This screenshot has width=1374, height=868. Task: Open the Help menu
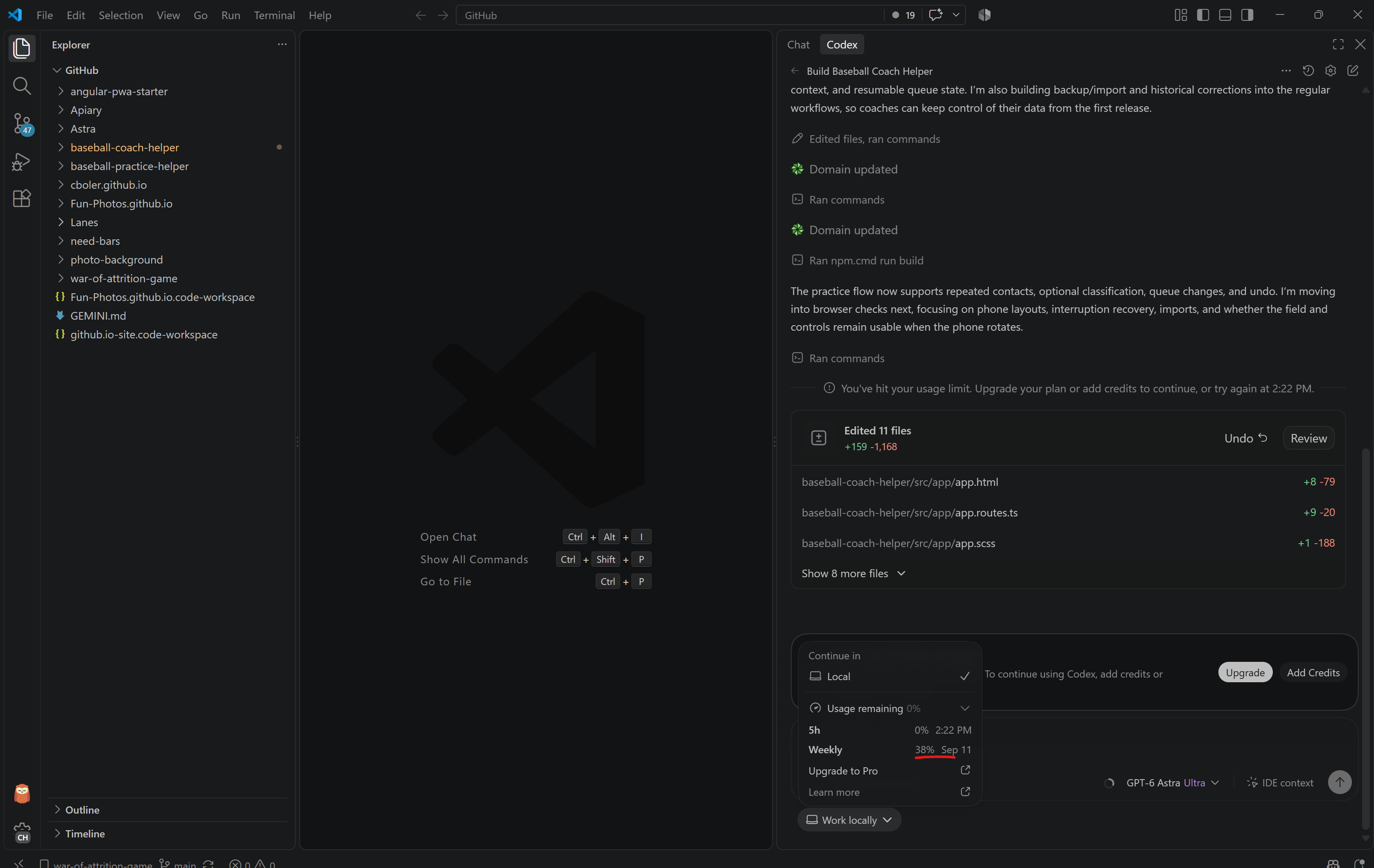[320, 15]
